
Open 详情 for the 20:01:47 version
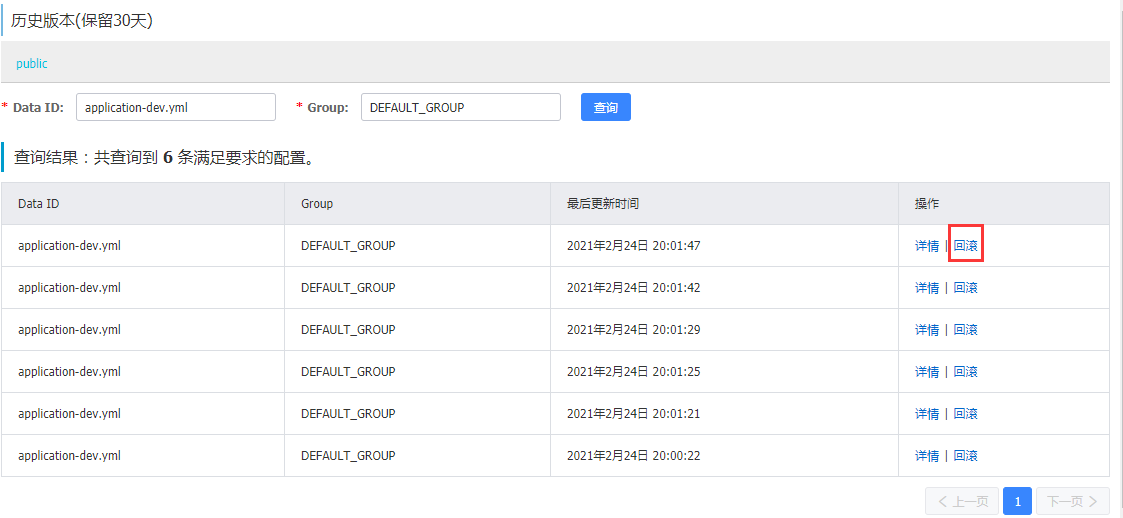[927, 246]
